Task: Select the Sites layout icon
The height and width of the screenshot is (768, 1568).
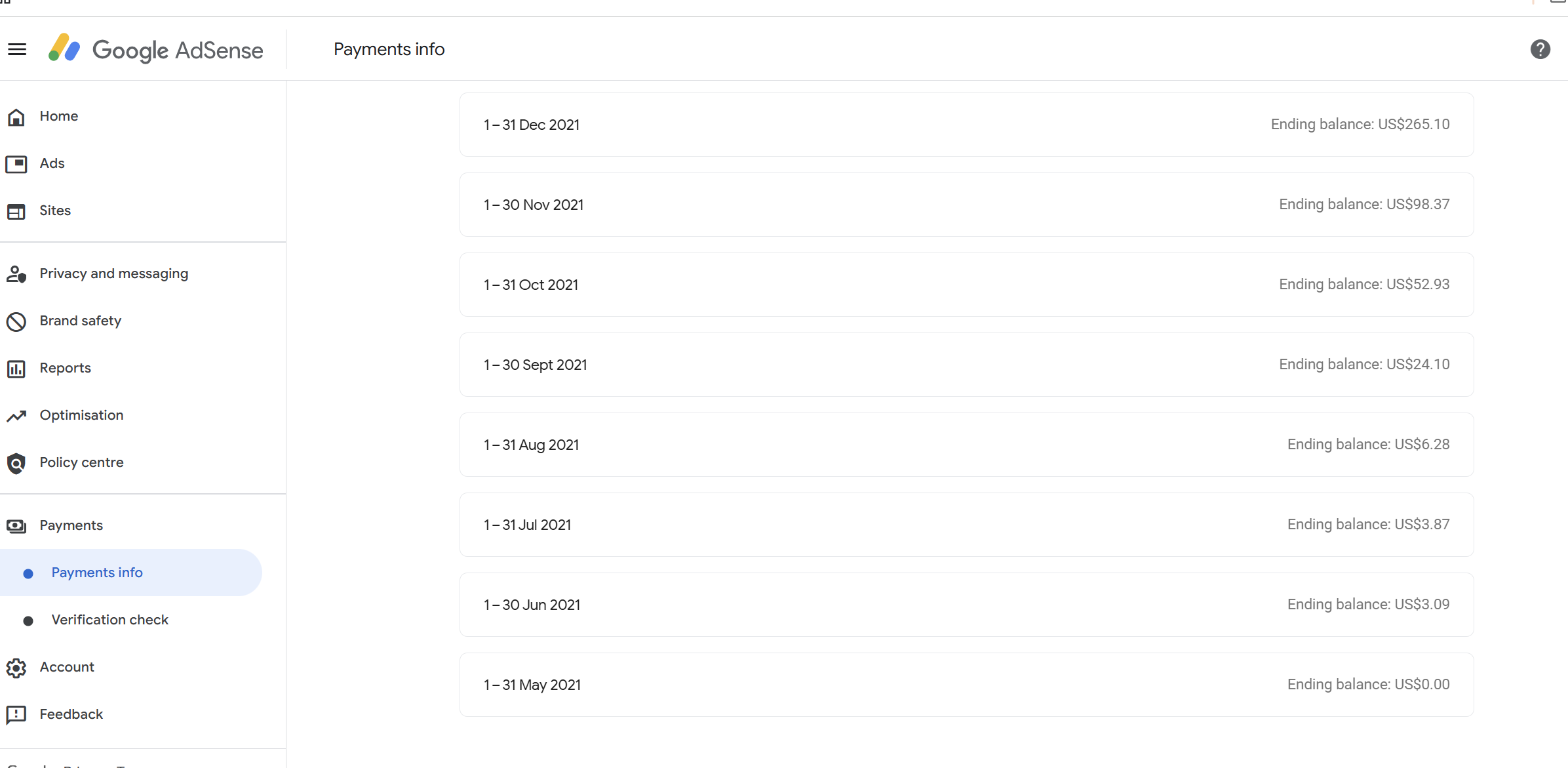Action: [x=16, y=211]
